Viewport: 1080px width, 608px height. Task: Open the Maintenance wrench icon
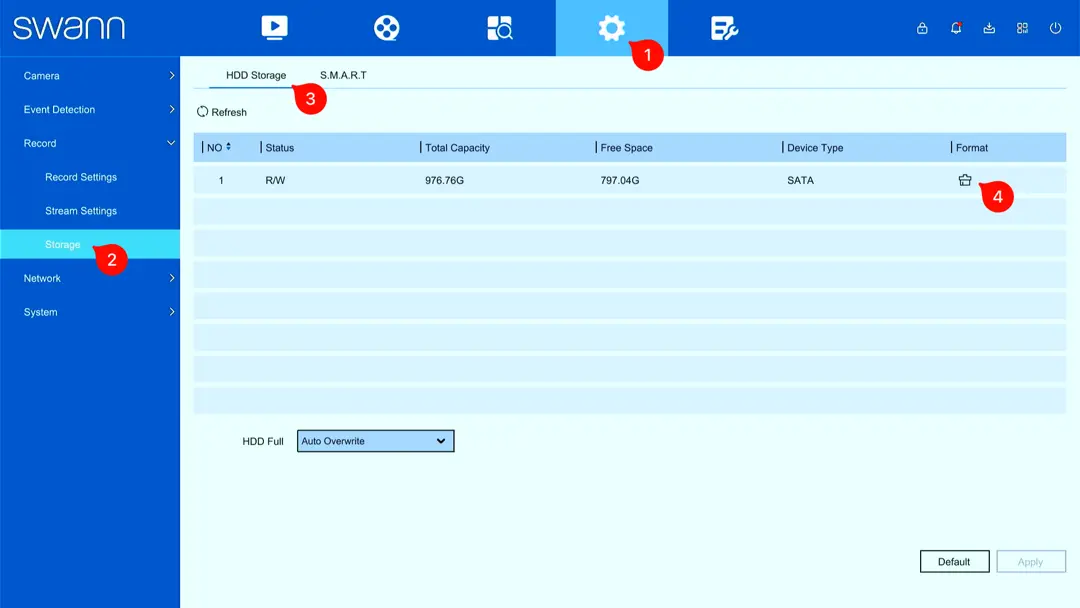[724, 28]
